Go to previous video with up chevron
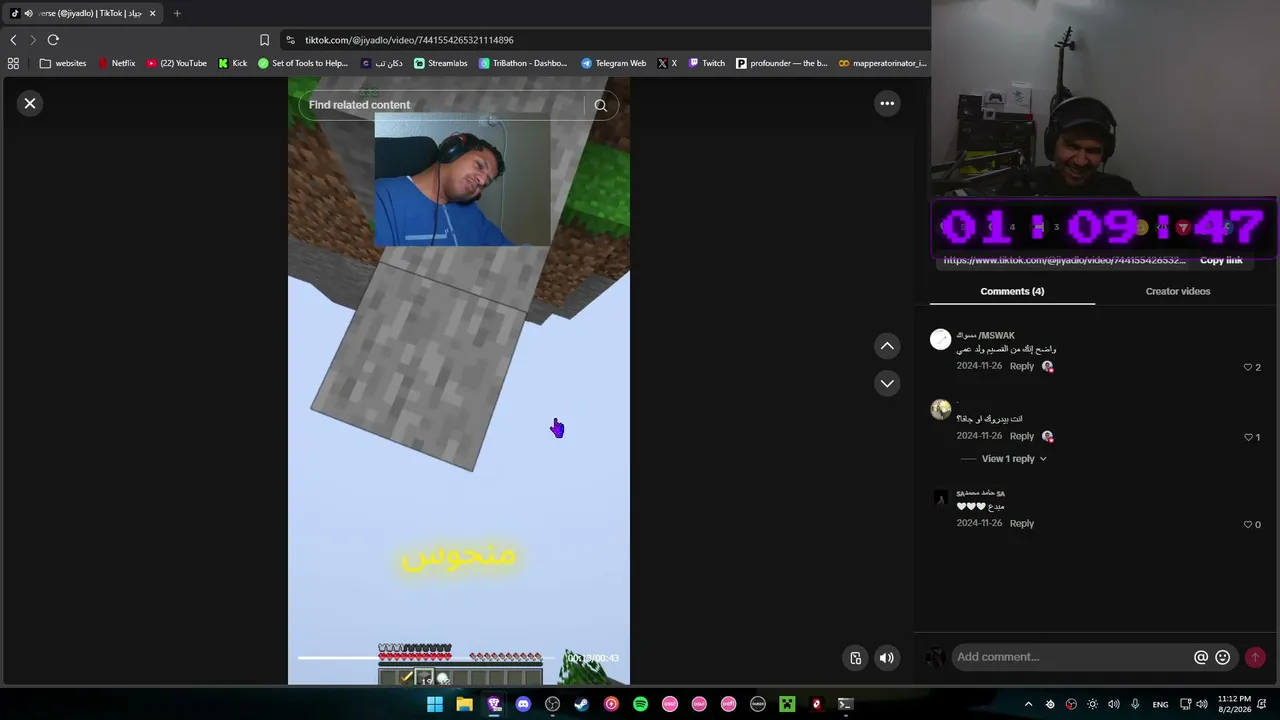Image resolution: width=1280 pixels, height=720 pixels. tap(887, 346)
